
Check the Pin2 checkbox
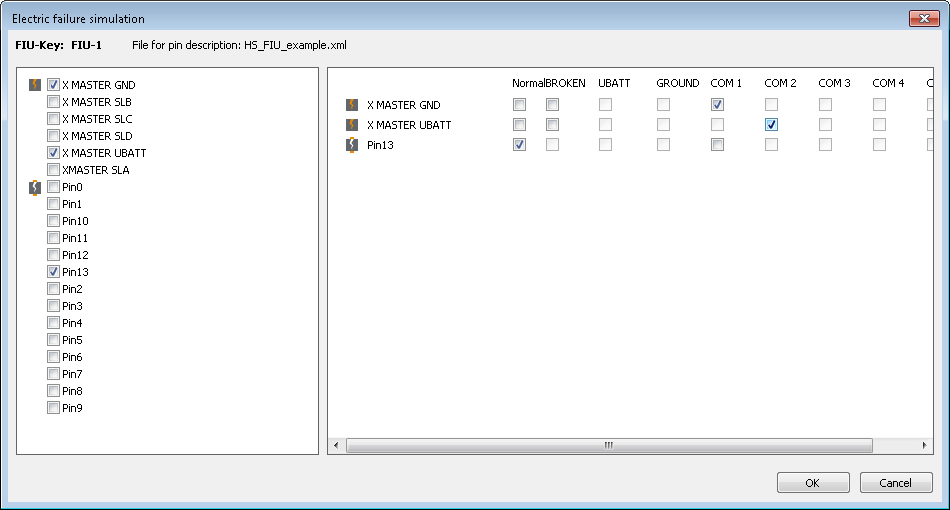[53, 288]
